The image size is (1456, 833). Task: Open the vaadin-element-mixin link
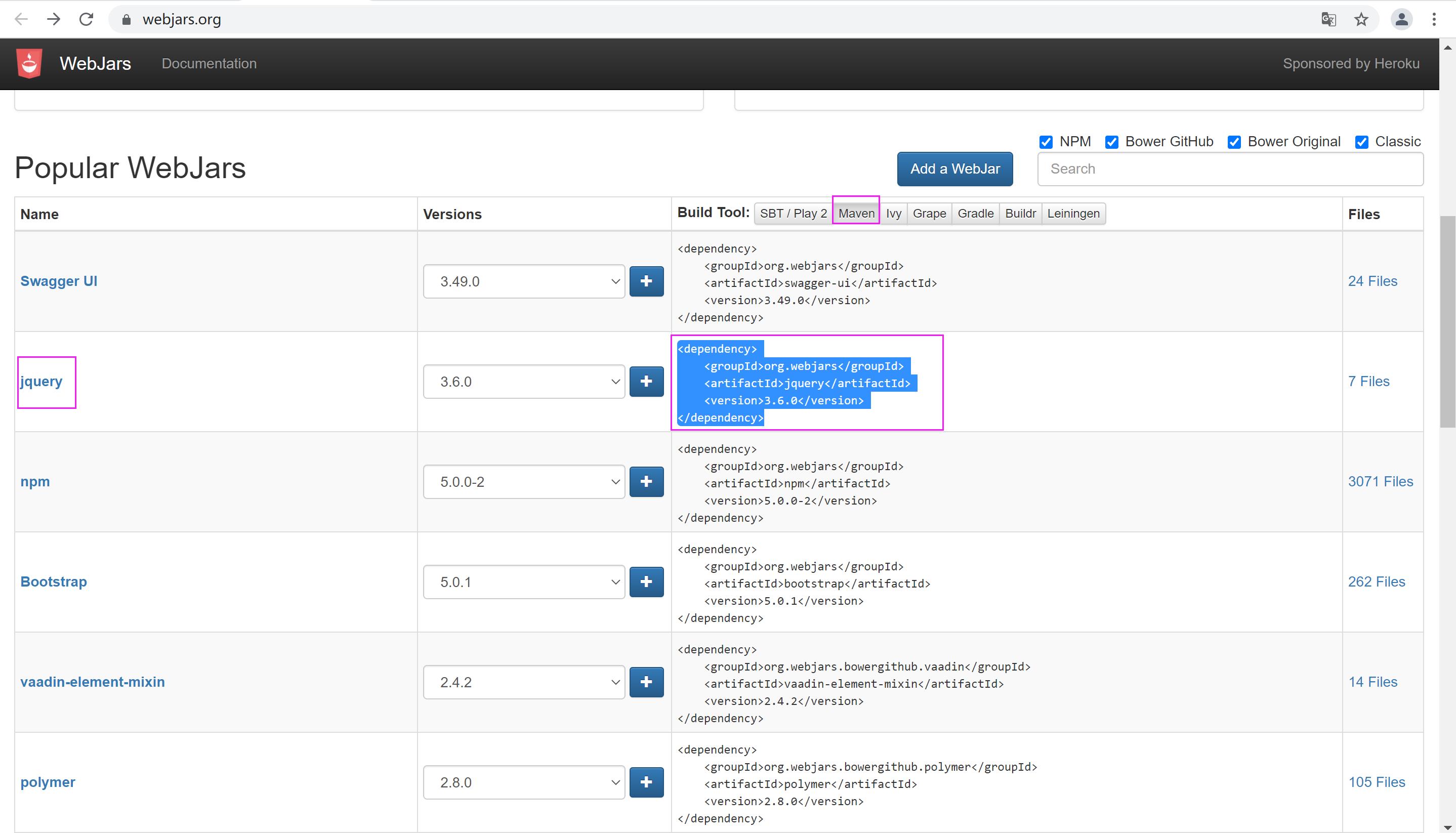(x=93, y=681)
